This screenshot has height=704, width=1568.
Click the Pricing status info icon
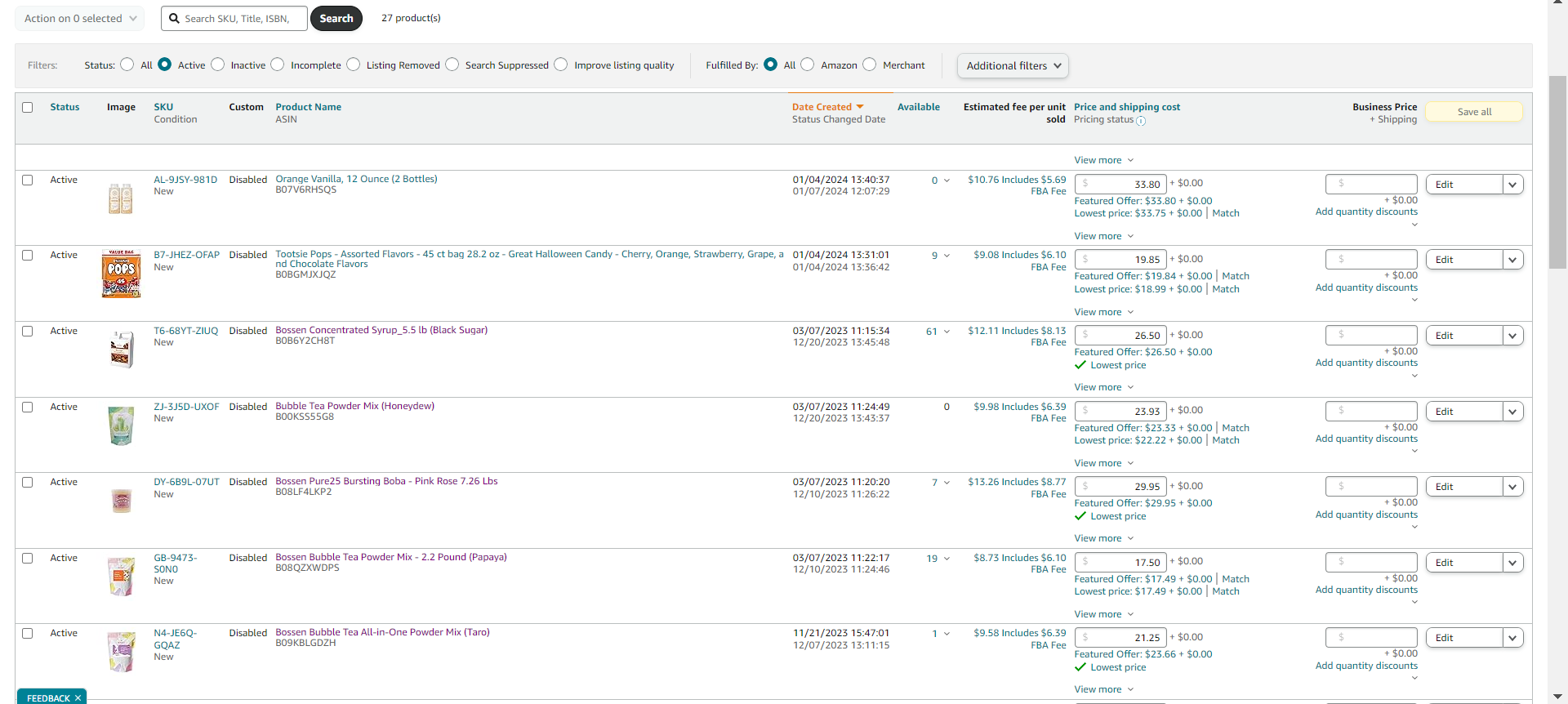point(1141,120)
